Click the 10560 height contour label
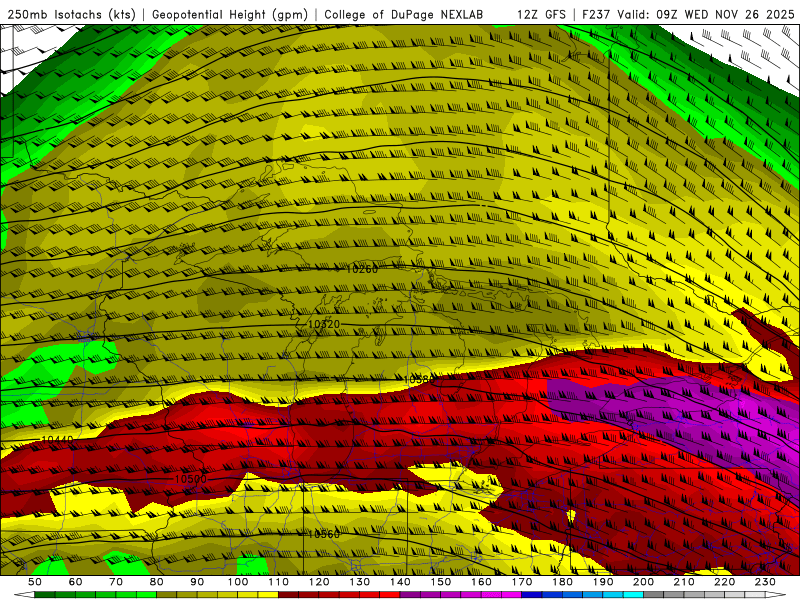Image resolution: width=800 pixels, height=600 pixels. pyautogui.click(x=323, y=534)
